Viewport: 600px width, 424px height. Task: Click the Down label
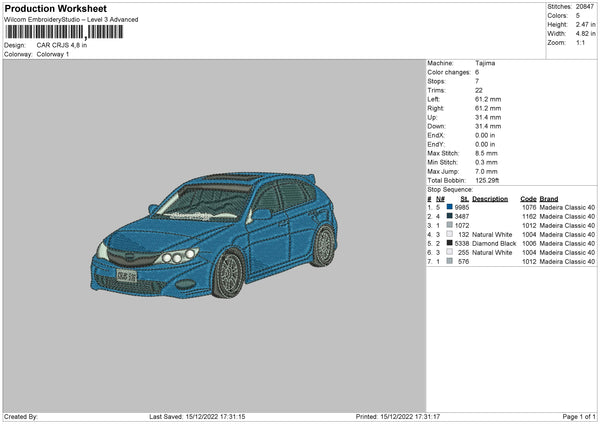(437, 126)
